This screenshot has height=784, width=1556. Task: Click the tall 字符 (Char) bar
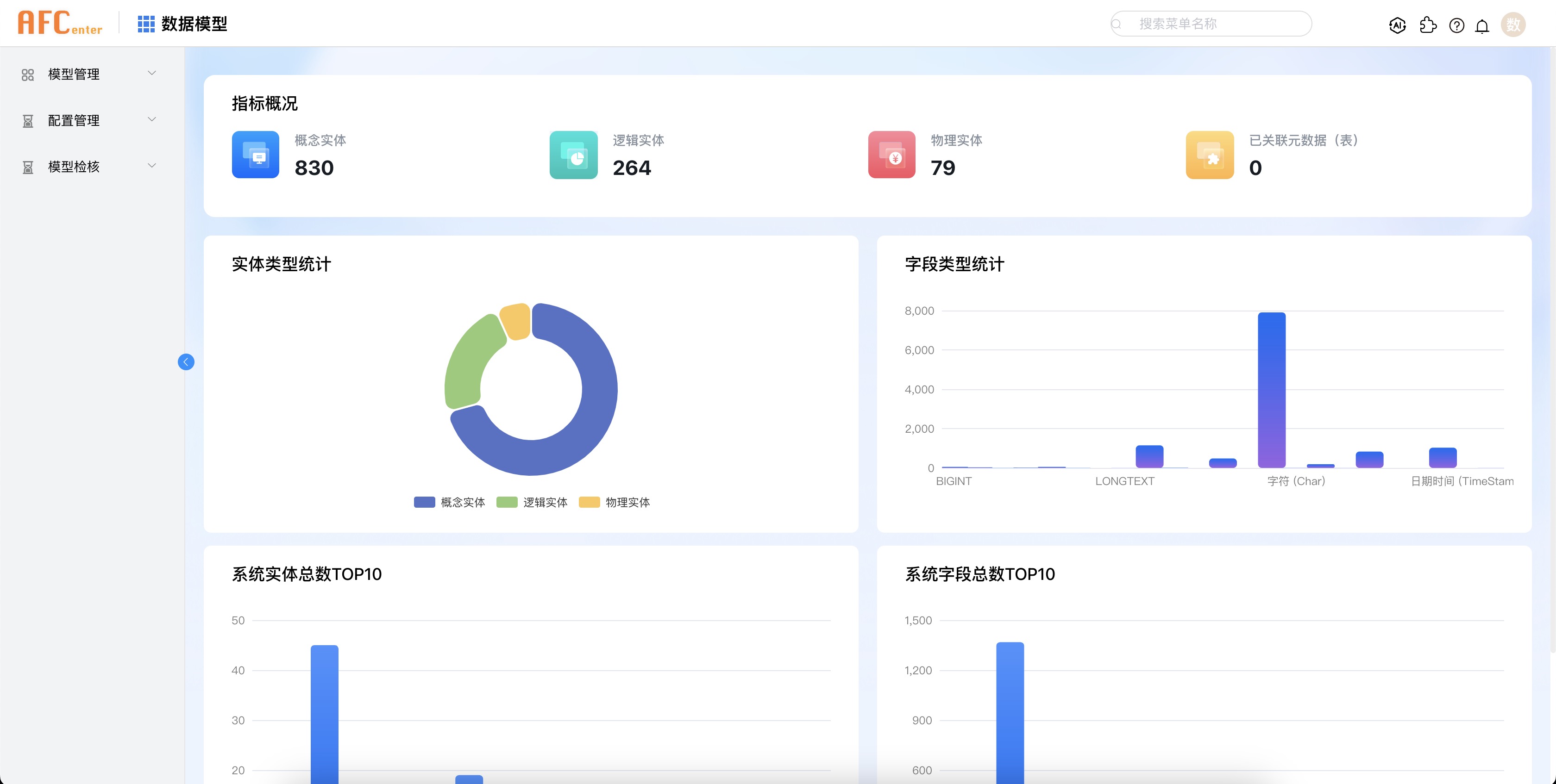pos(1272,389)
